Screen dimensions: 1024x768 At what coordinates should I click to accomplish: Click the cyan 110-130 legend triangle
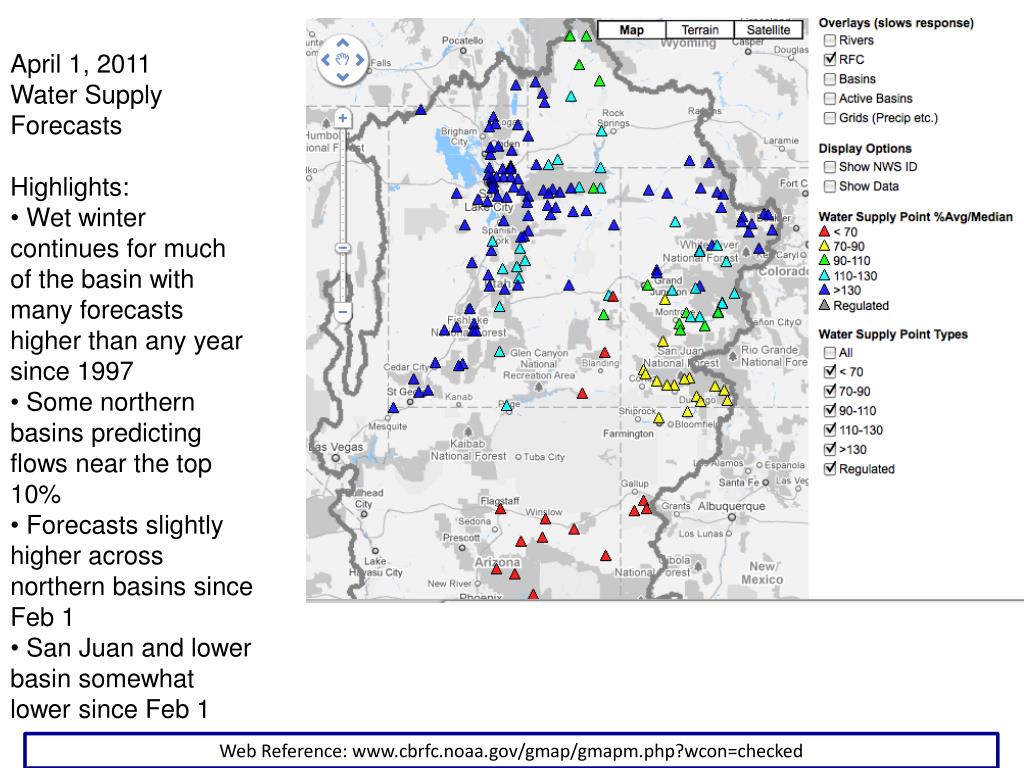pyautogui.click(x=824, y=275)
